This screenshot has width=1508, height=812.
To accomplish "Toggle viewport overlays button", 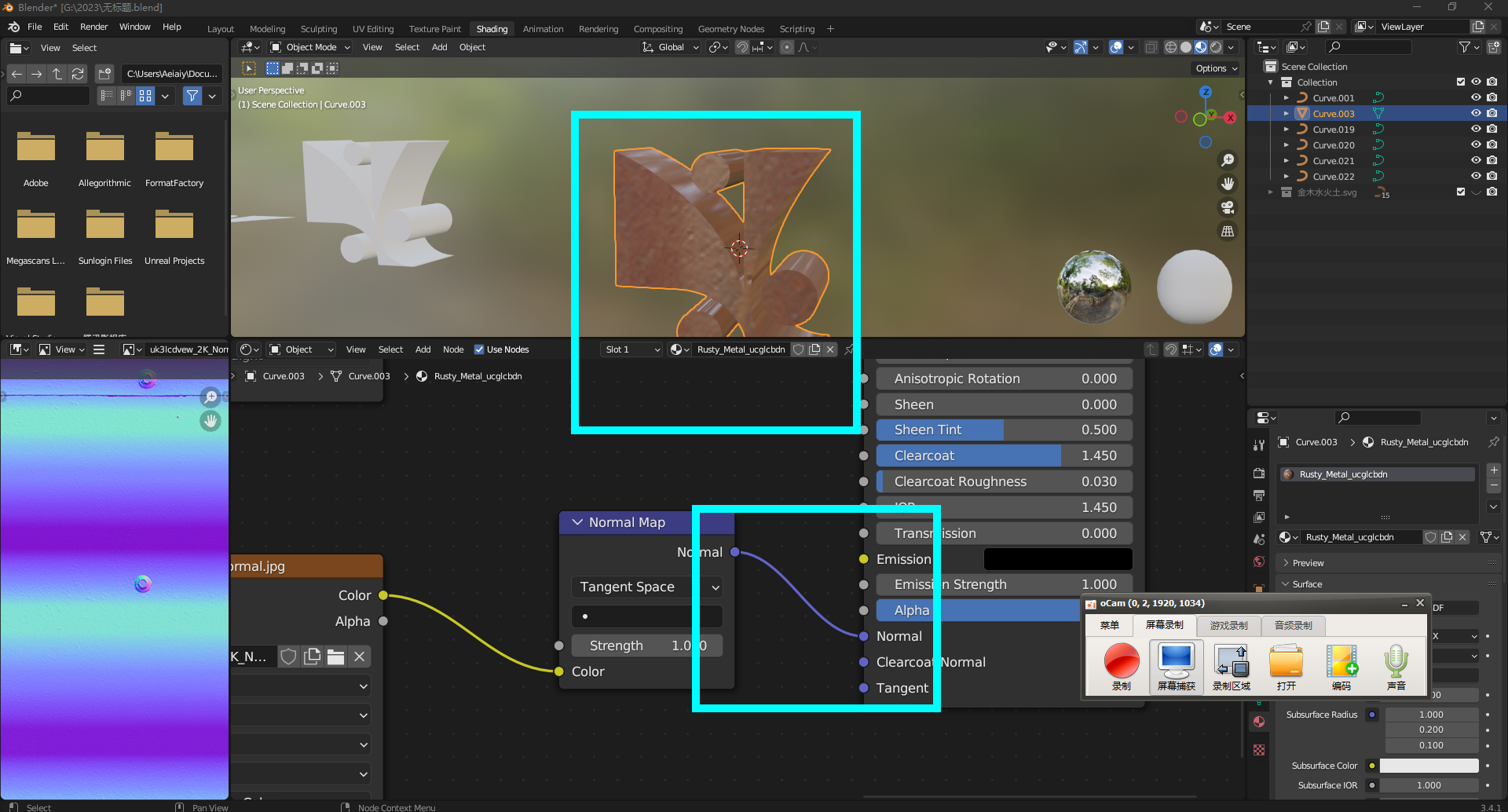I will pos(1115,47).
